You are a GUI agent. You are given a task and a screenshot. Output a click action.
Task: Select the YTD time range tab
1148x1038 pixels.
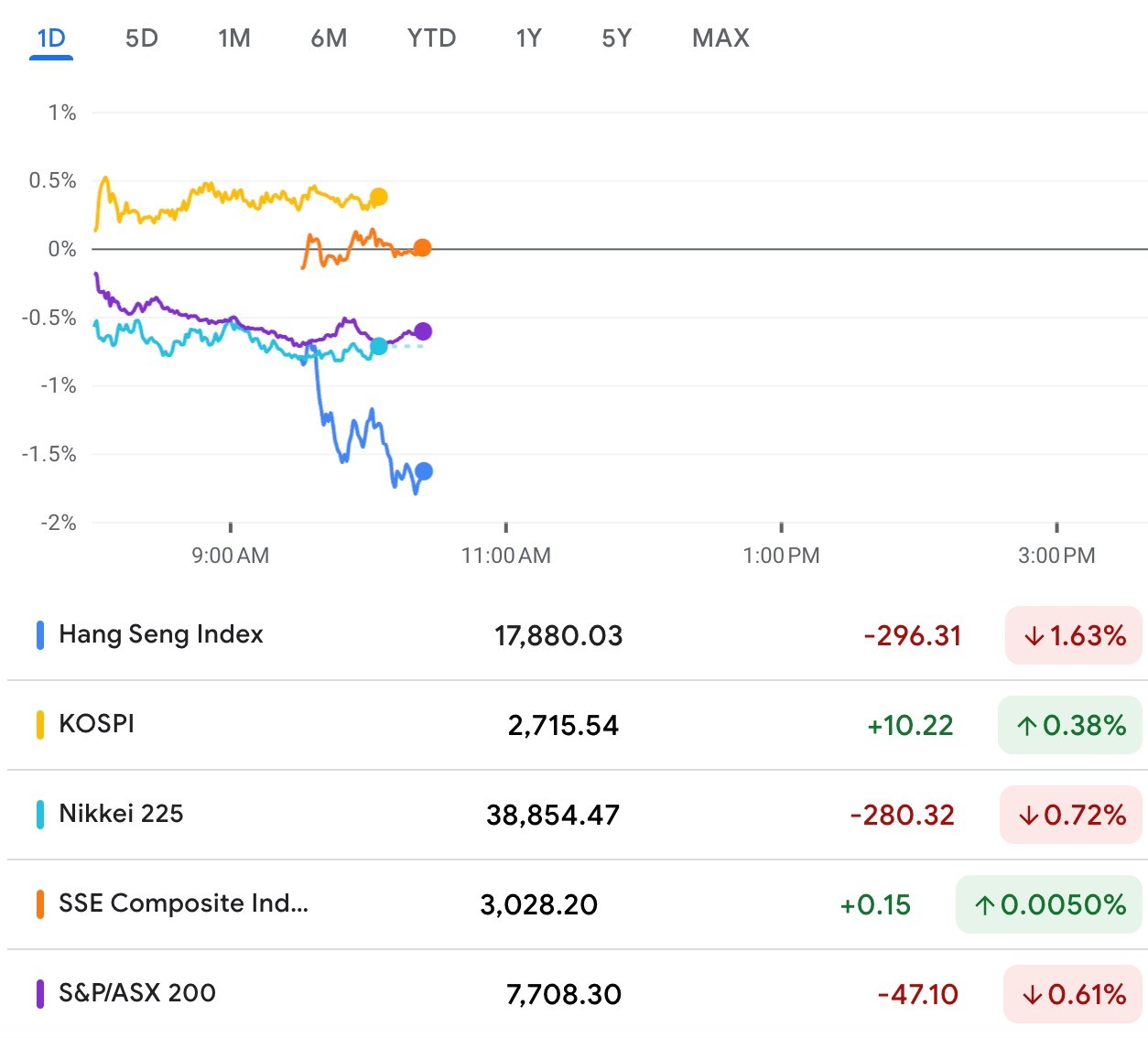(x=432, y=38)
